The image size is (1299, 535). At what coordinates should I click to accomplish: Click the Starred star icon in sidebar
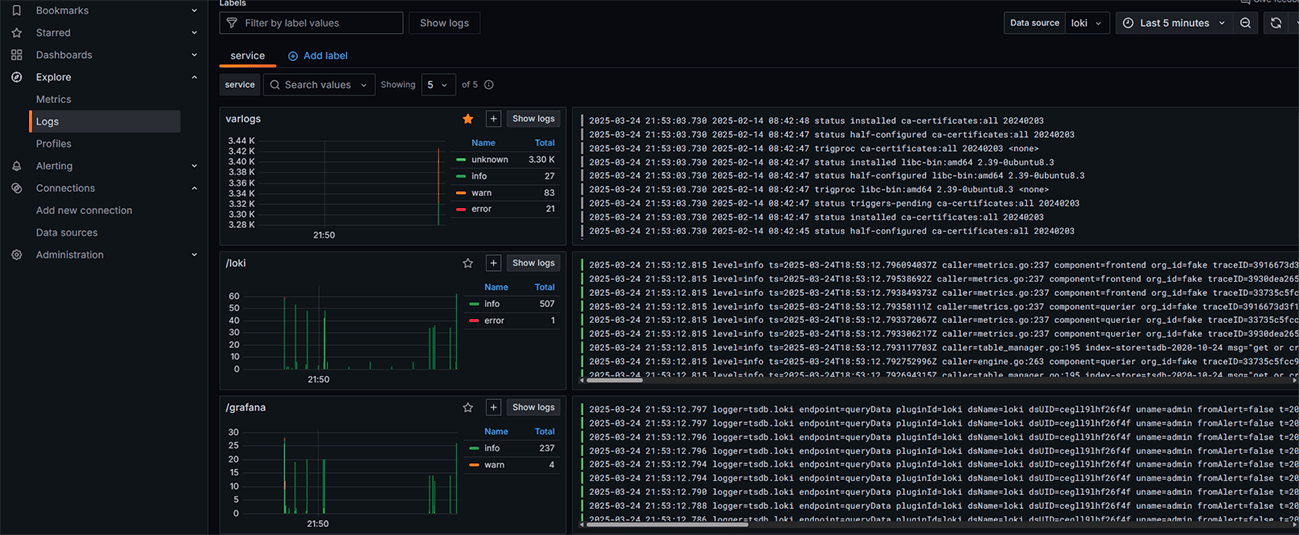16,33
